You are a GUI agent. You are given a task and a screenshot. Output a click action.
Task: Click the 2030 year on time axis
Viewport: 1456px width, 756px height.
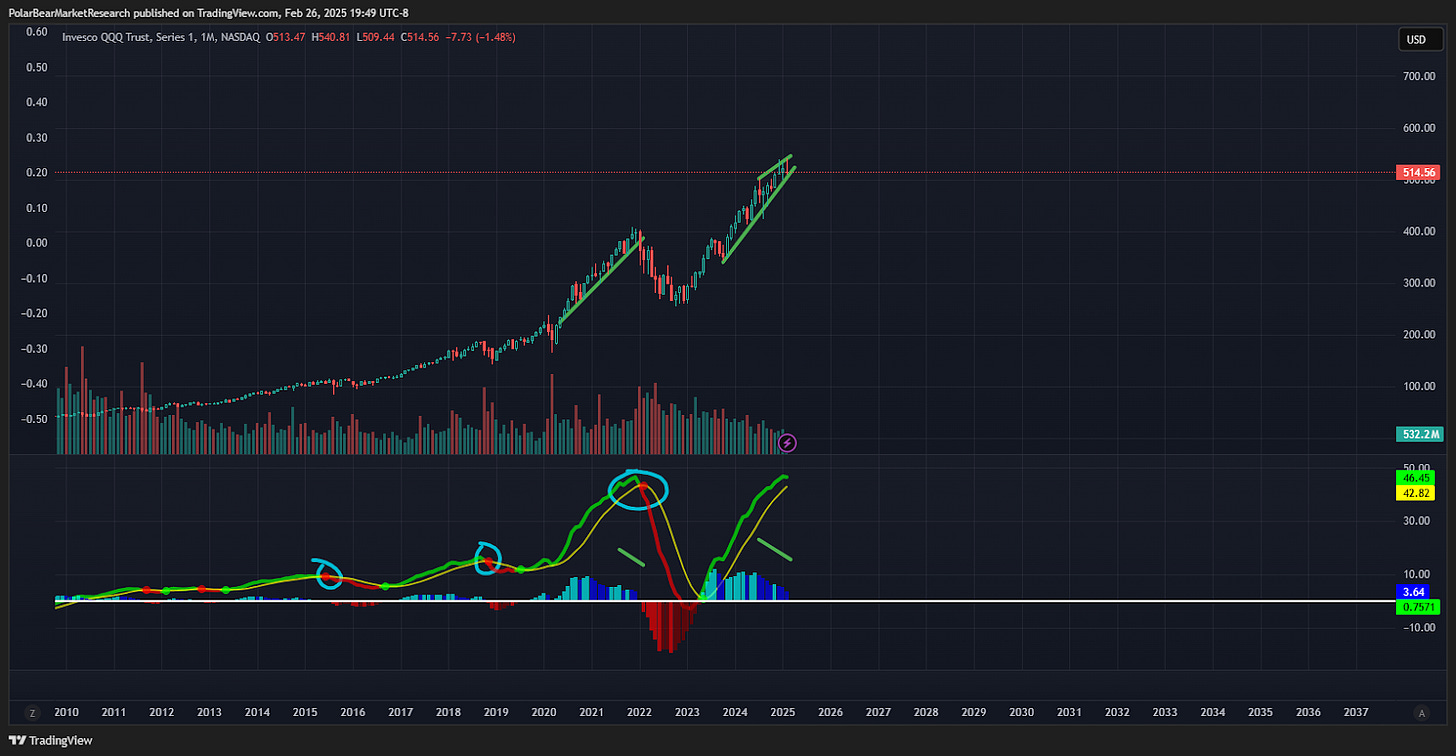pyautogui.click(x=1022, y=713)
